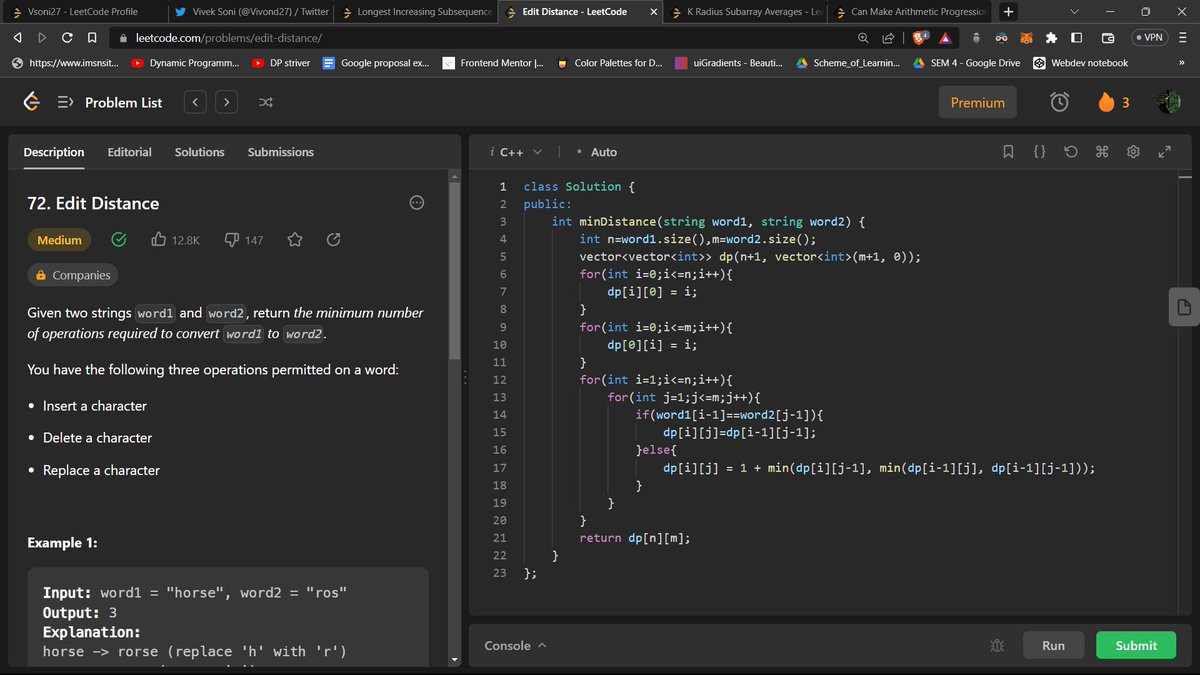Image resolution: width=1200 pixels, height=675 pixels.
Task: Go to the previous problem arrow
Action: click(196, 102)
